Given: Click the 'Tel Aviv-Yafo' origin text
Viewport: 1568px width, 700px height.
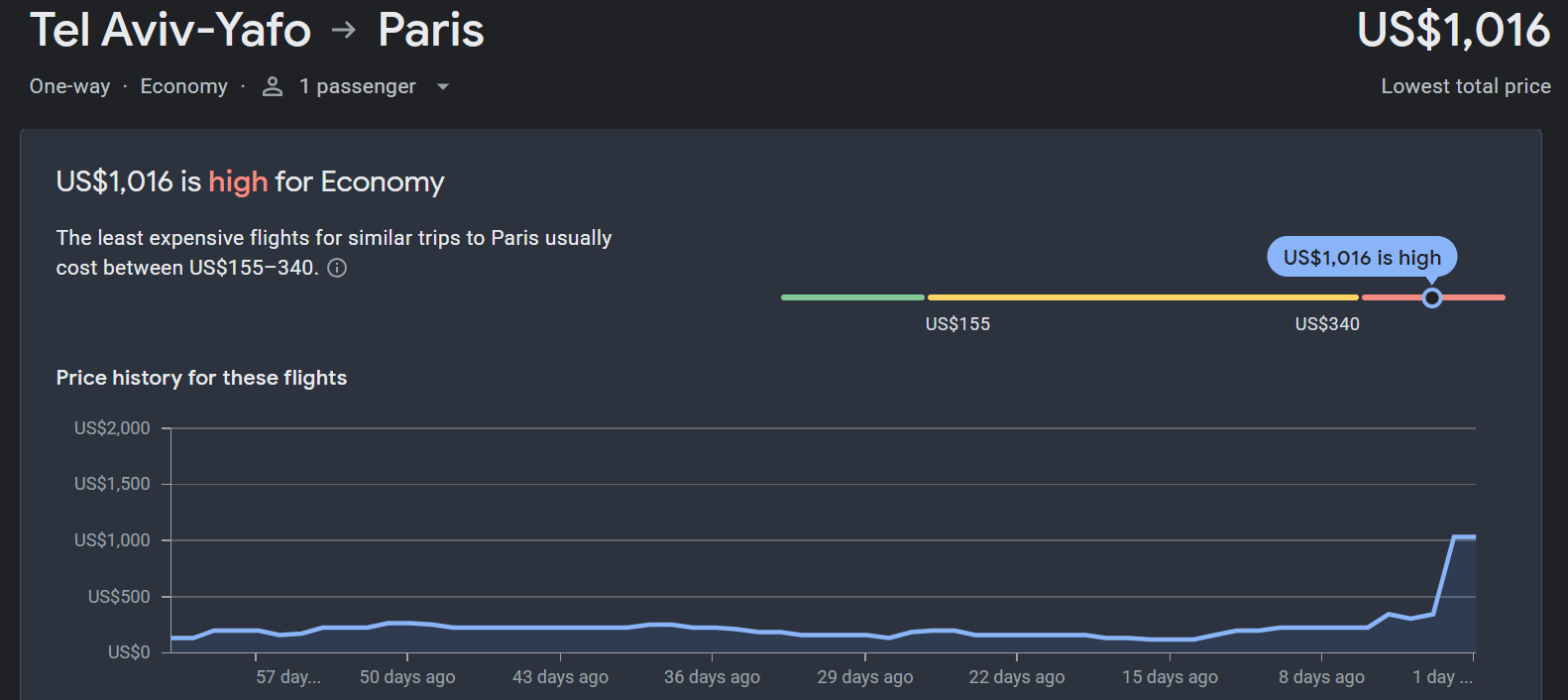Looking at the screenshot, I should (x=170, y=30).
